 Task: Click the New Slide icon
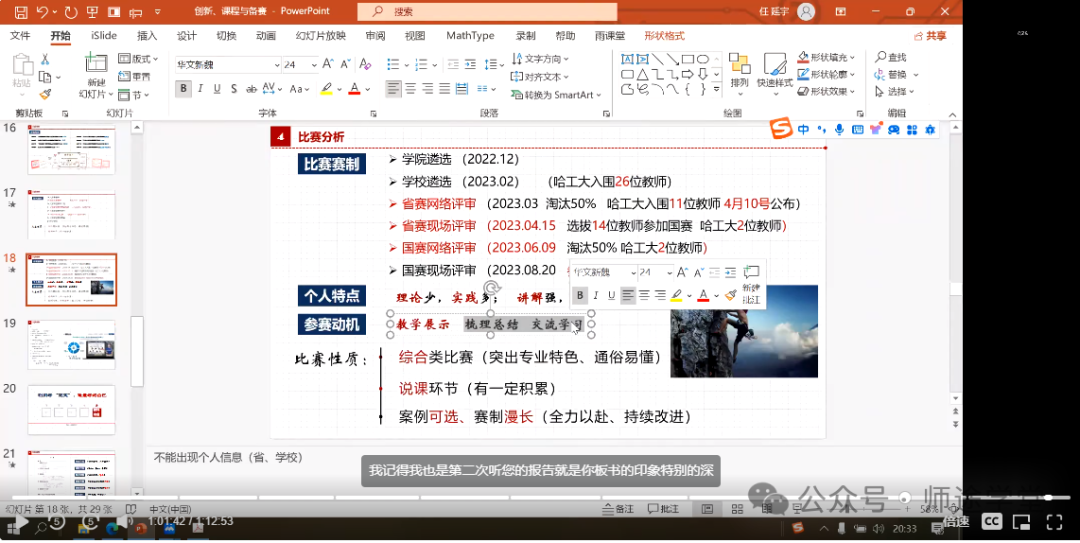pyautogui.click(x=96, y=63)
